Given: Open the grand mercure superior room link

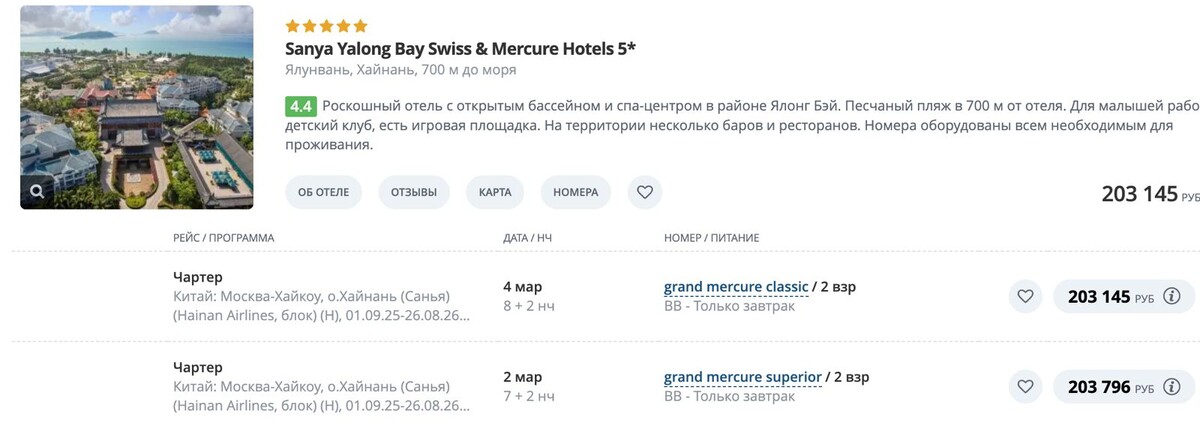Looking at the screenshot, I should (742, 377).
